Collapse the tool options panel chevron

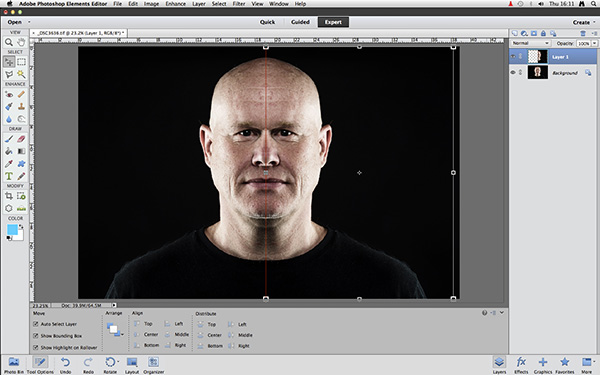click(x=502, y=313)
